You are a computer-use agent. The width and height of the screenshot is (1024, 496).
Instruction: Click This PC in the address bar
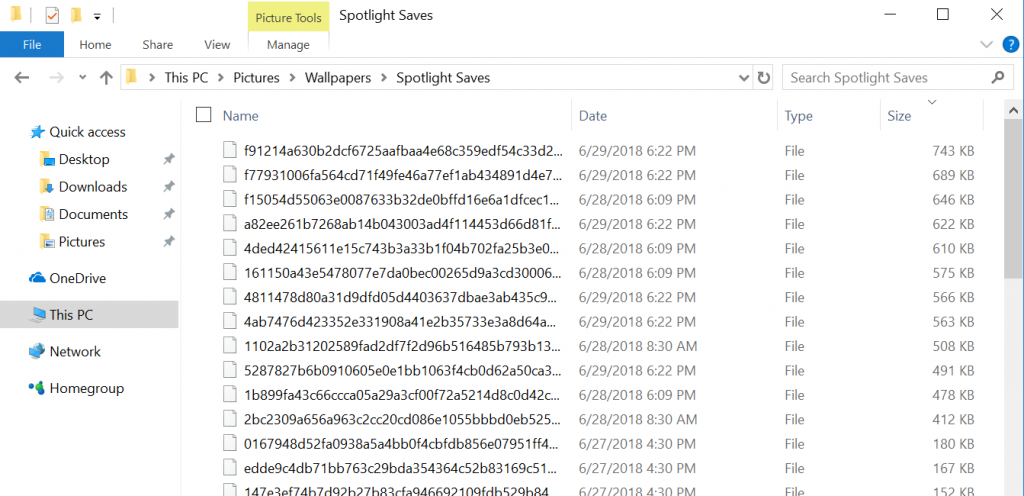click(186, 78)
